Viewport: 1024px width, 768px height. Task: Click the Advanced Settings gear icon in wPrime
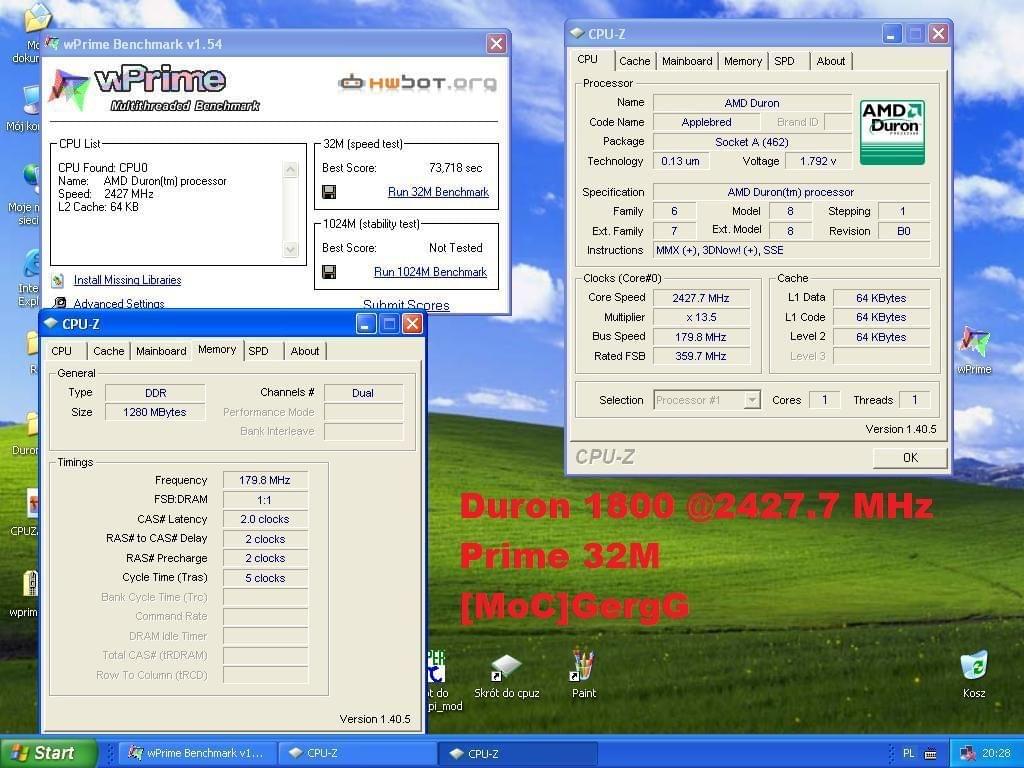tap(60, 302)
